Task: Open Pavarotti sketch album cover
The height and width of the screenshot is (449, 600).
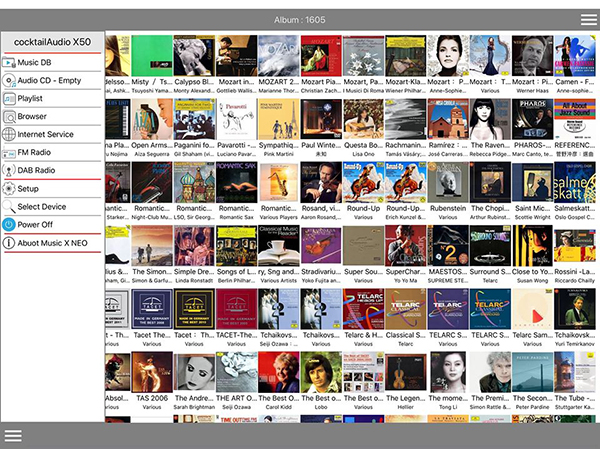Action: coord(236,119)
